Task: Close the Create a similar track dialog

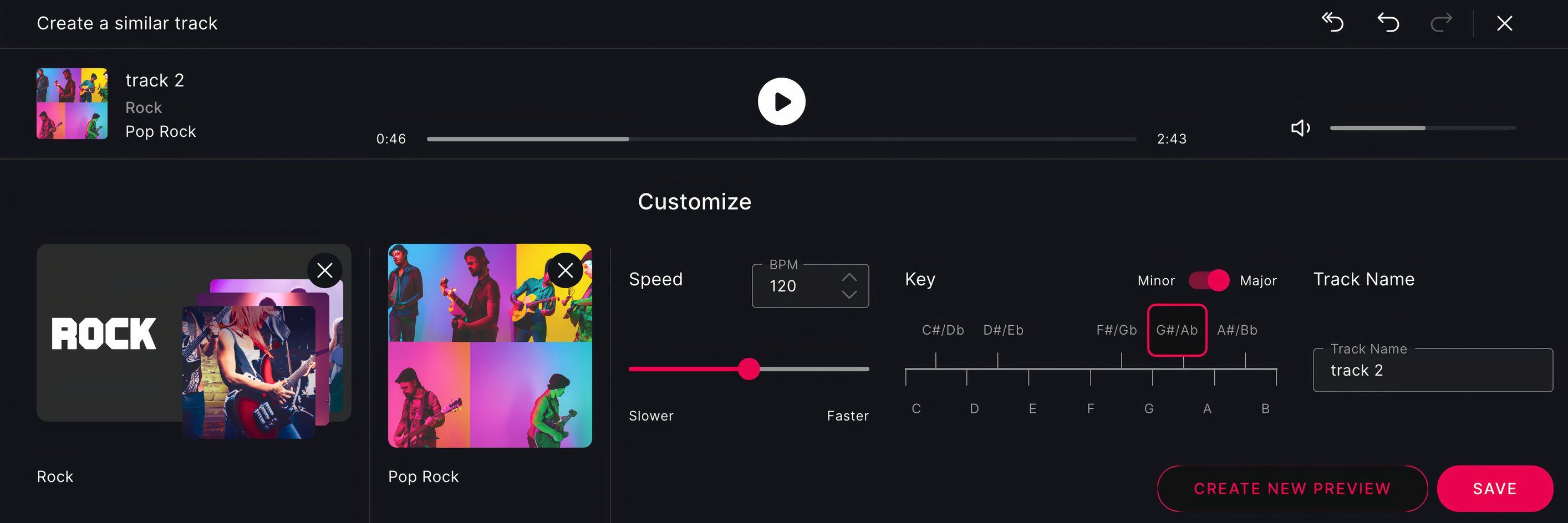Action: pyautogui.click(x=1504, y=23)
